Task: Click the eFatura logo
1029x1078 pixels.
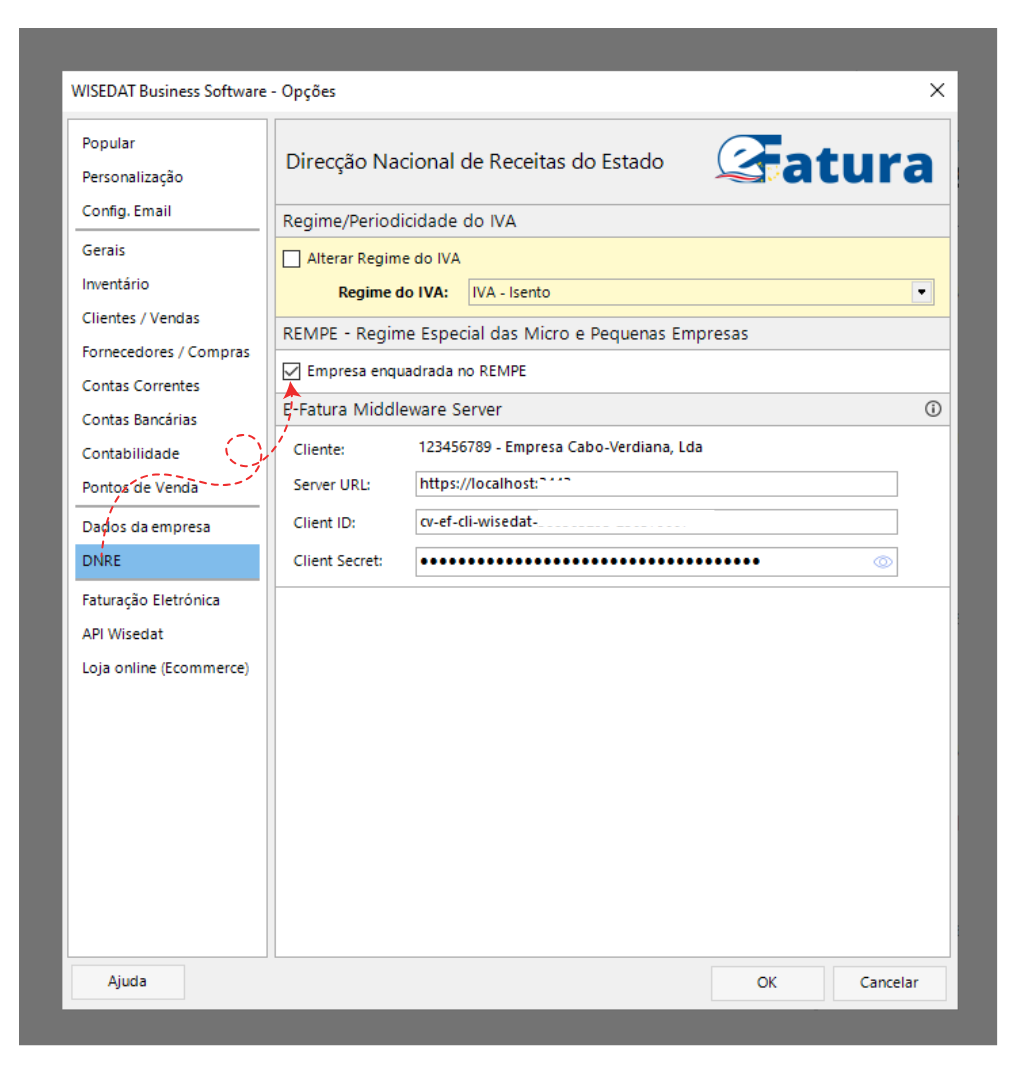Action: pyautogui.click(x=824, y=160)
